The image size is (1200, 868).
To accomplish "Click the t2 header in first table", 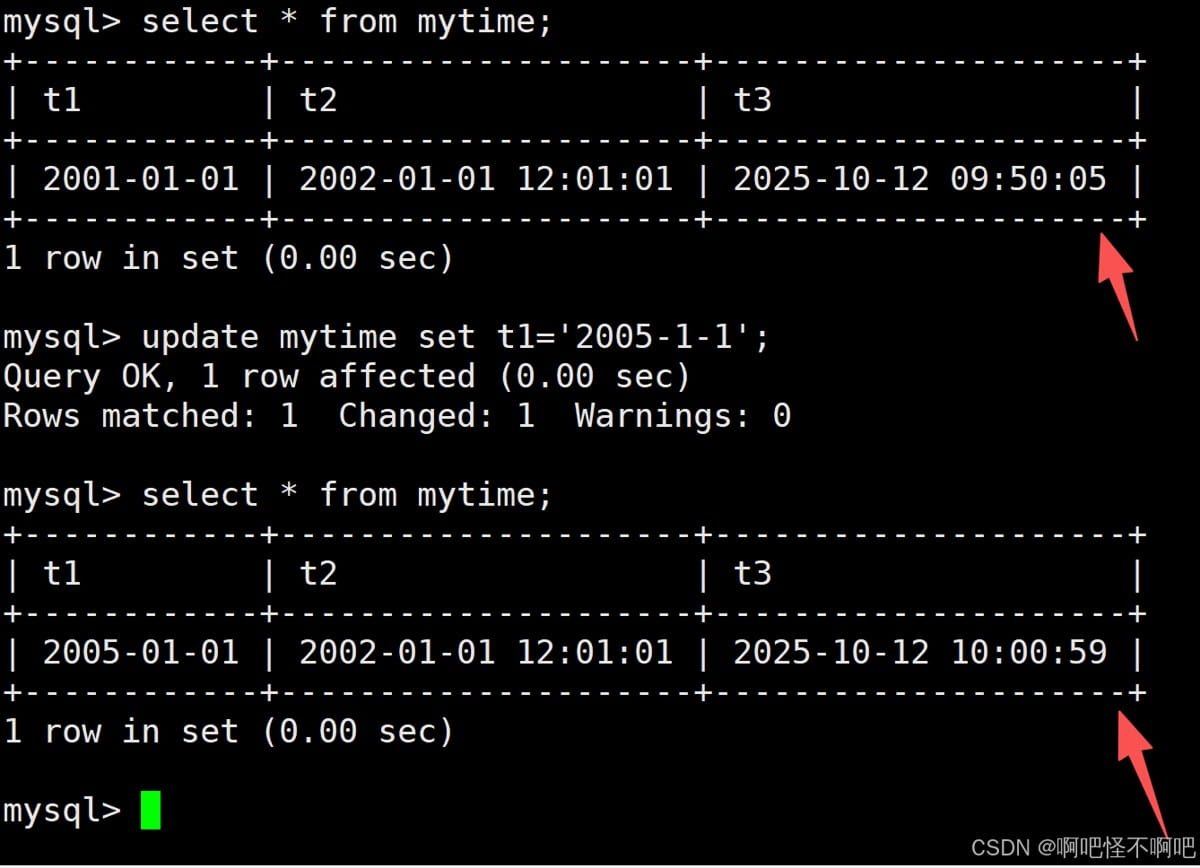I will (x=318, y=99).
